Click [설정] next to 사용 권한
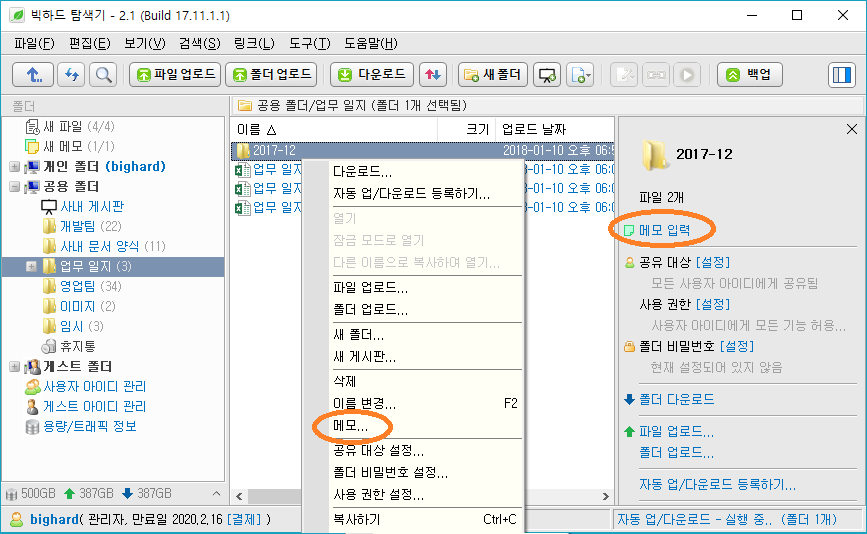867x534 pixels. tap(713, 304)
